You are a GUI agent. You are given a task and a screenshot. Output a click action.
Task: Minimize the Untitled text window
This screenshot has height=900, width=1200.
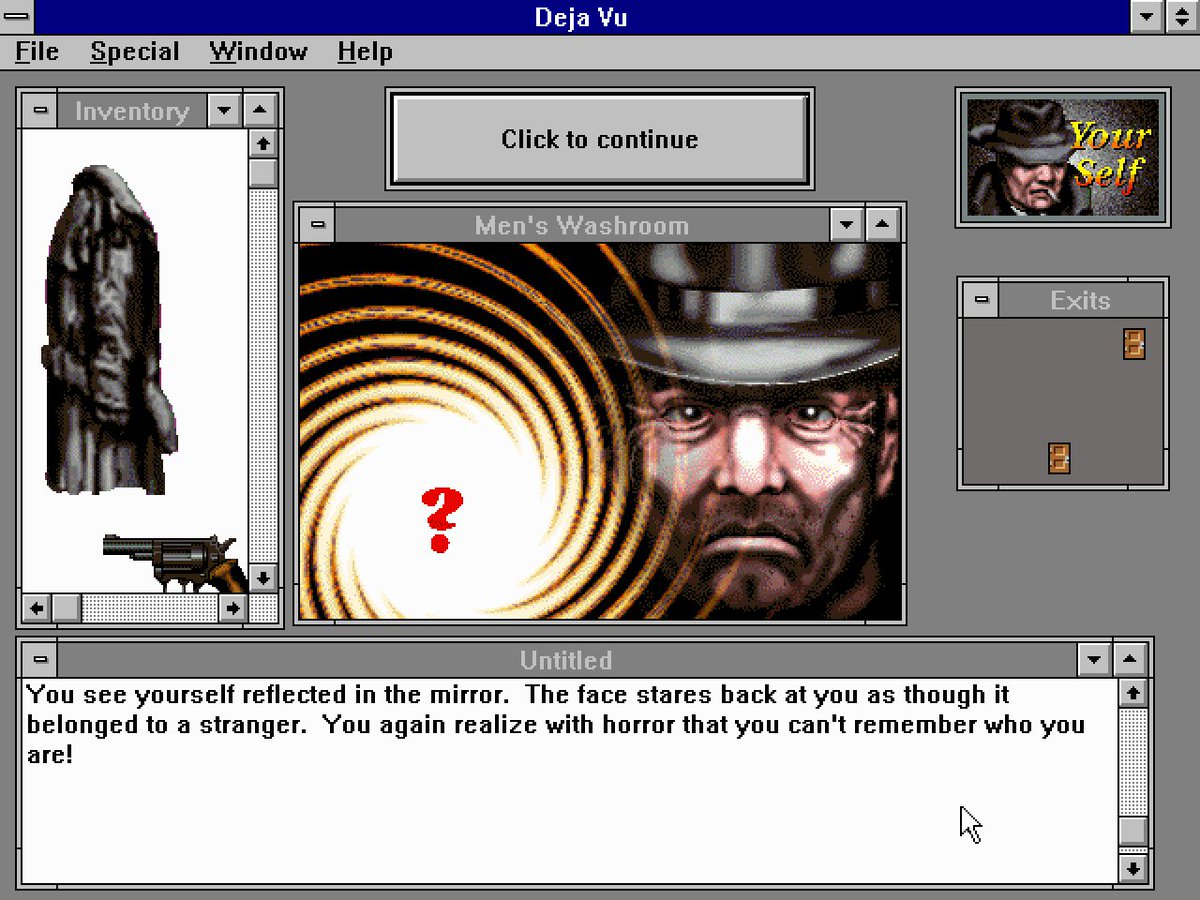(x=1094, y=660)
